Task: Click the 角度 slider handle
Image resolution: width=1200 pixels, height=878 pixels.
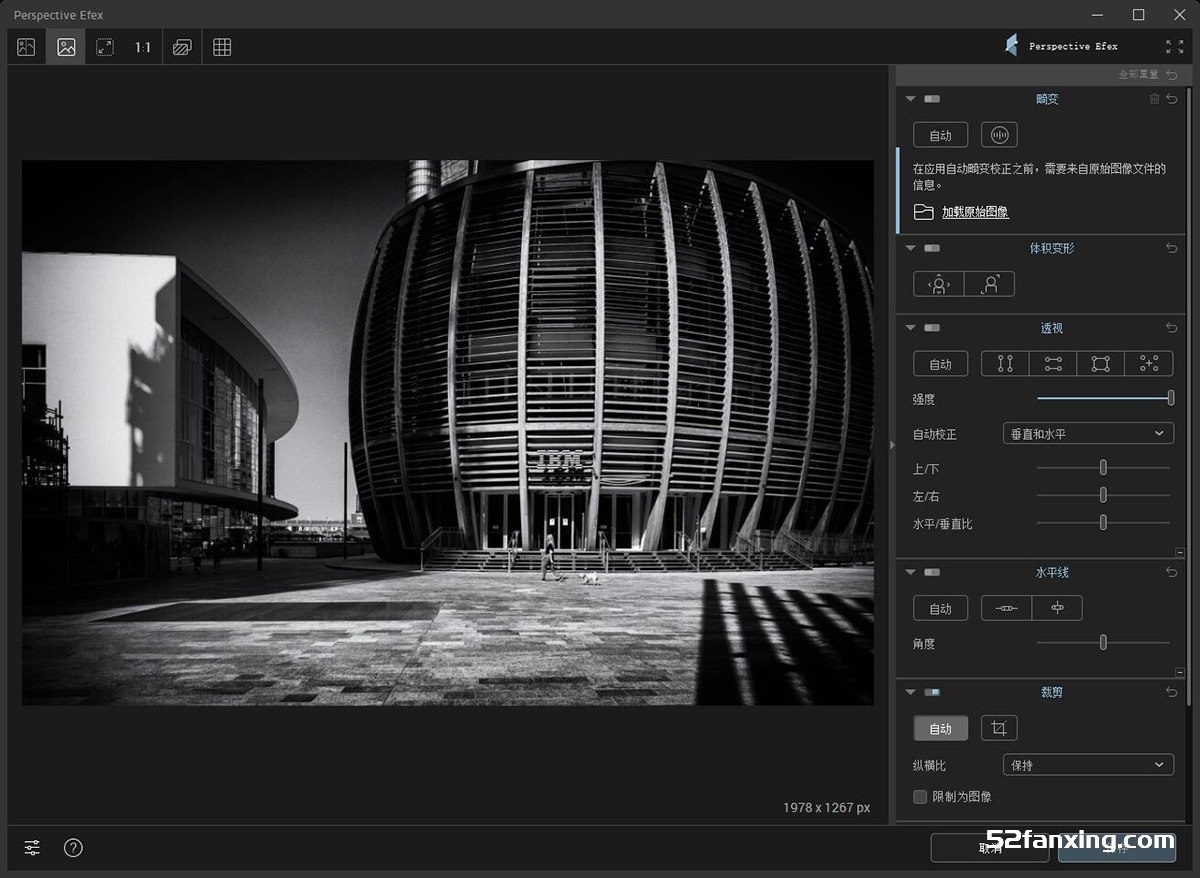Action: (1104, 643)
